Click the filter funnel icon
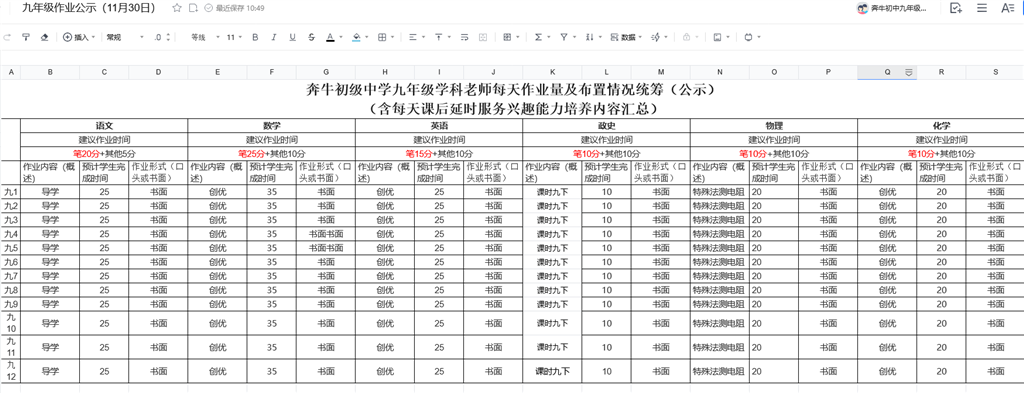1024x393 pixels. 564,37
